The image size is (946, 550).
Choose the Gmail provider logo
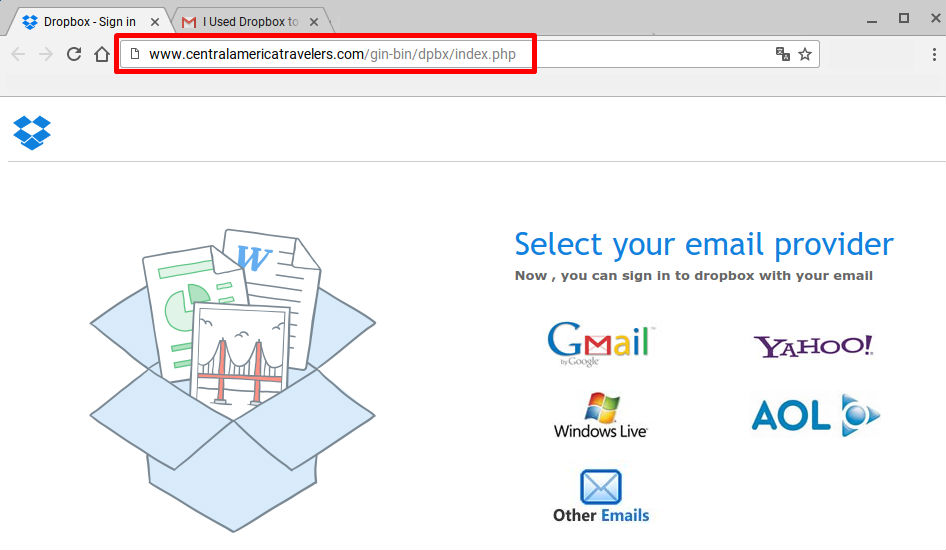(601, 344)
